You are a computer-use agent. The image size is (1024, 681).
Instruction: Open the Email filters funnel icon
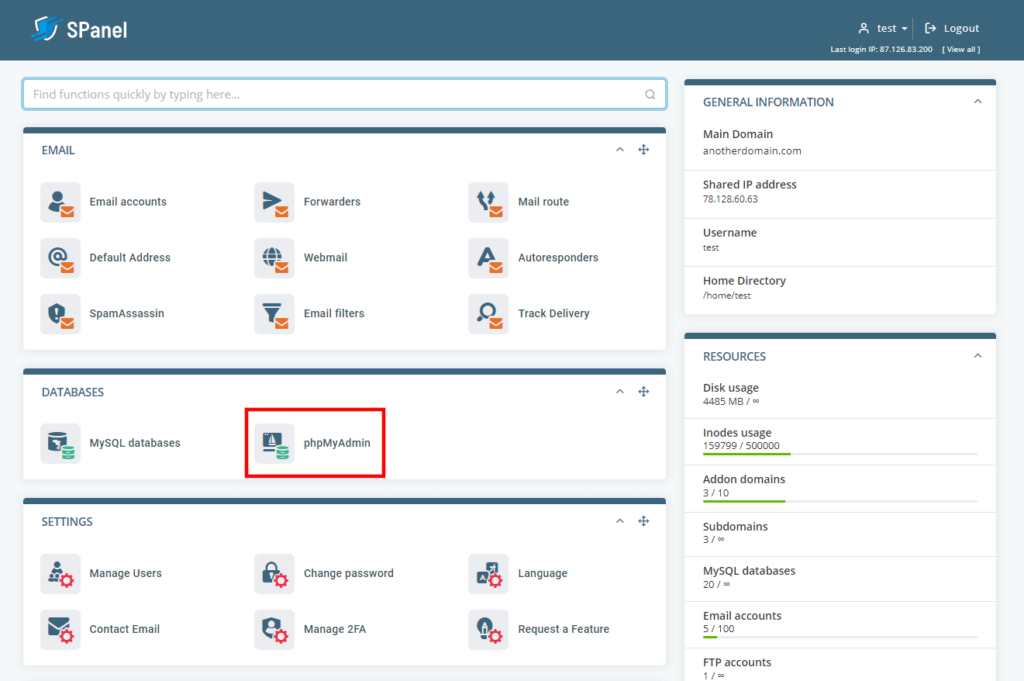[274, 314]
